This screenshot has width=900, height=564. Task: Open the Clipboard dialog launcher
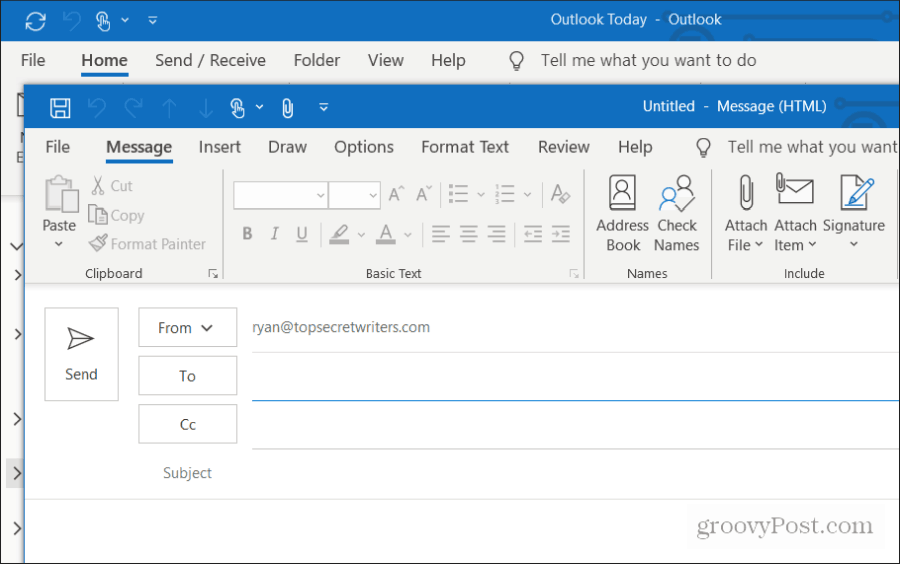click(213, 274)
